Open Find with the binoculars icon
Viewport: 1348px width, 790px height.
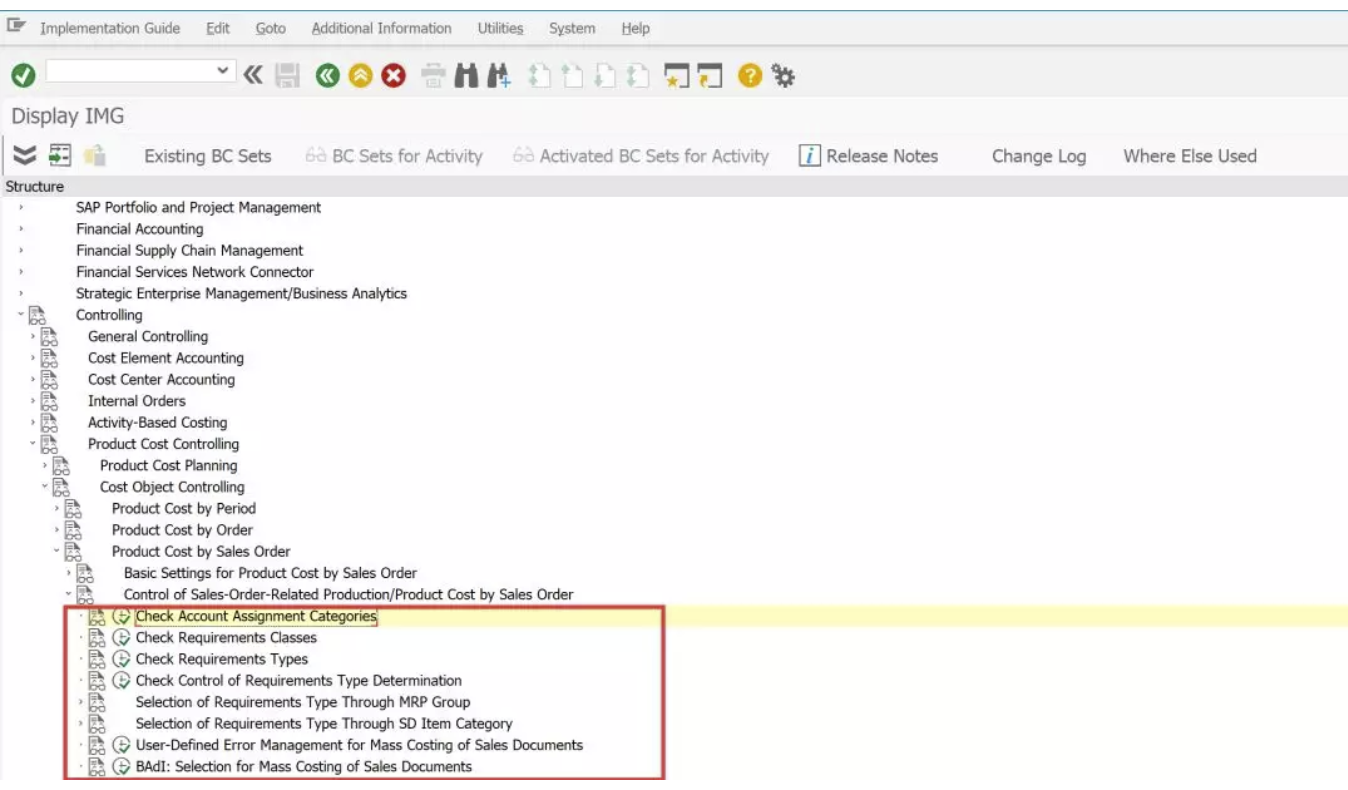467,76
